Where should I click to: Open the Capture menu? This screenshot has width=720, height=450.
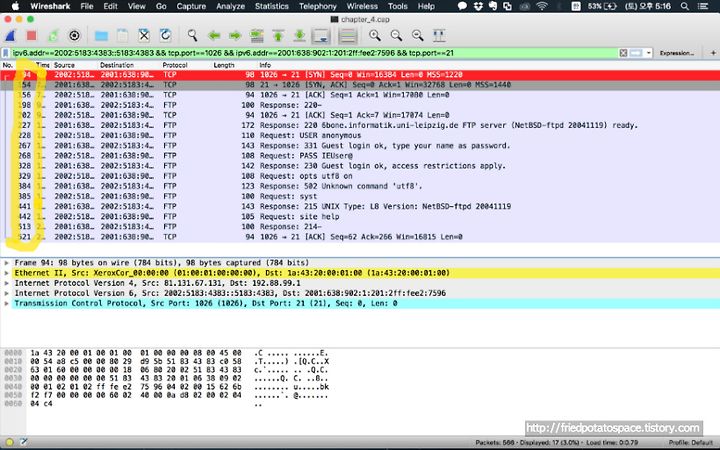click(x=191, y=6)
